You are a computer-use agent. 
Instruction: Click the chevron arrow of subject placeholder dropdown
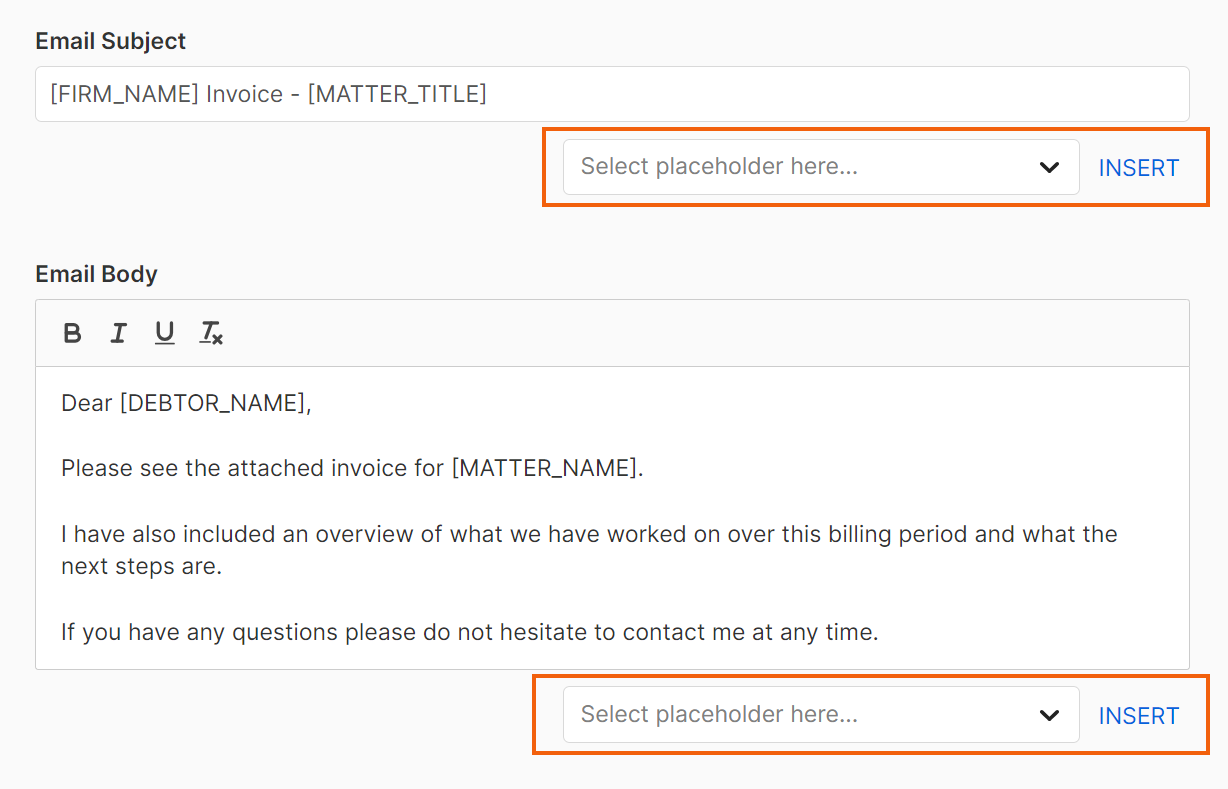[1049, 167]
